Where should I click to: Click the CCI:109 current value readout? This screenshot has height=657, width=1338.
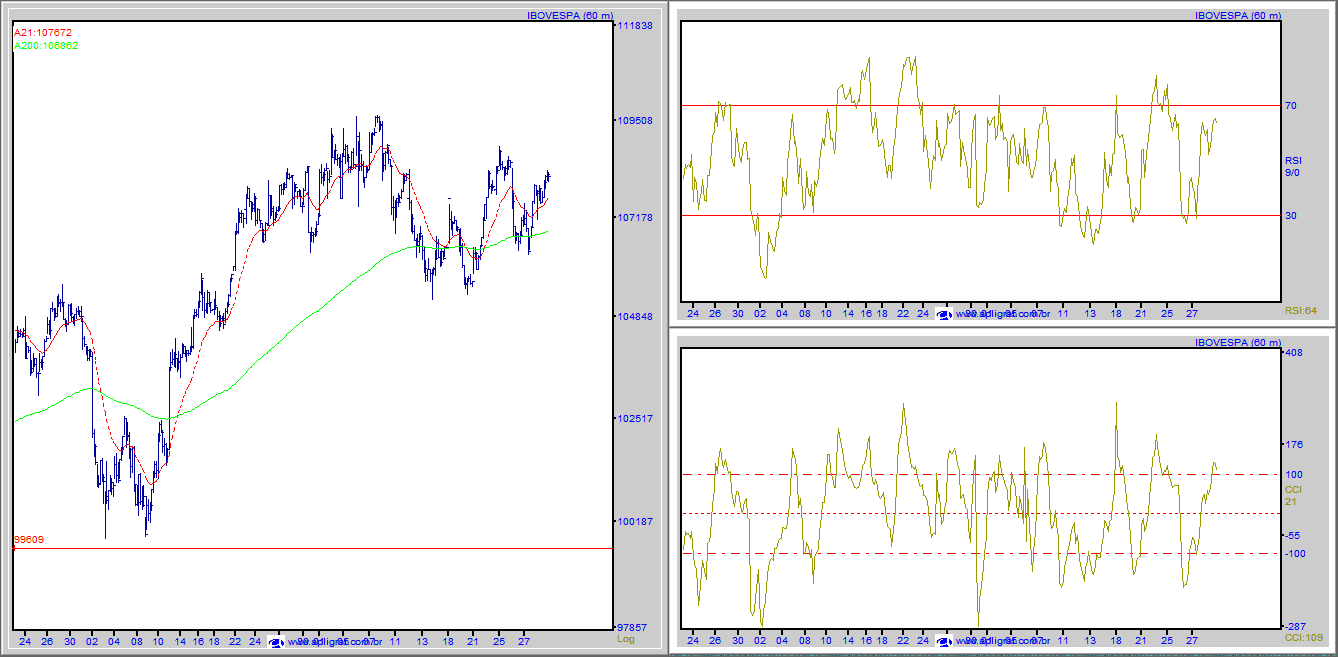1304,637
